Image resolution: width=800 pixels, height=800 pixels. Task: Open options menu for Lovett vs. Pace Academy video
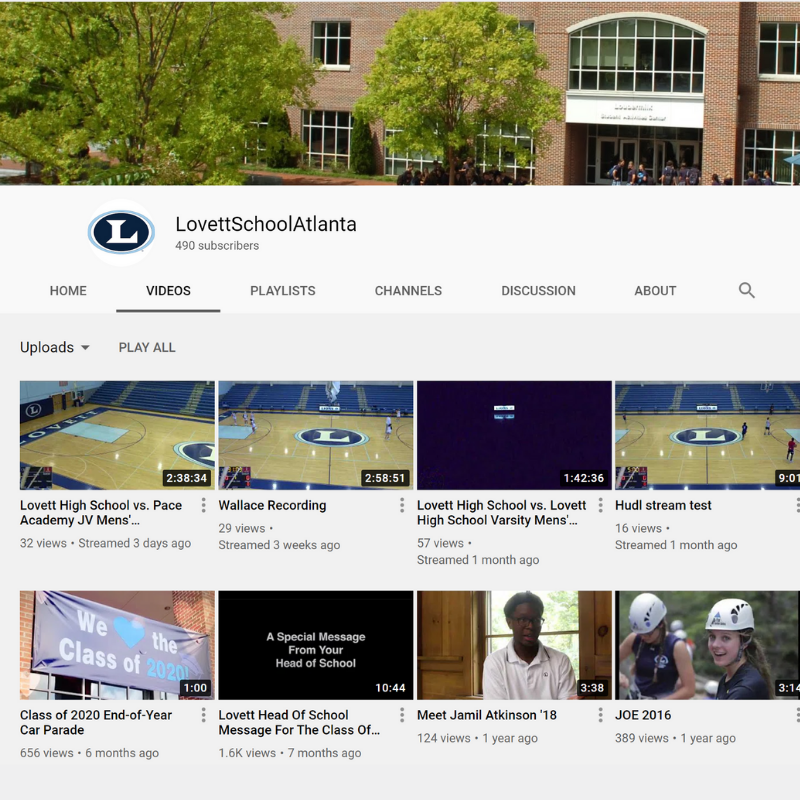point(204,505)
